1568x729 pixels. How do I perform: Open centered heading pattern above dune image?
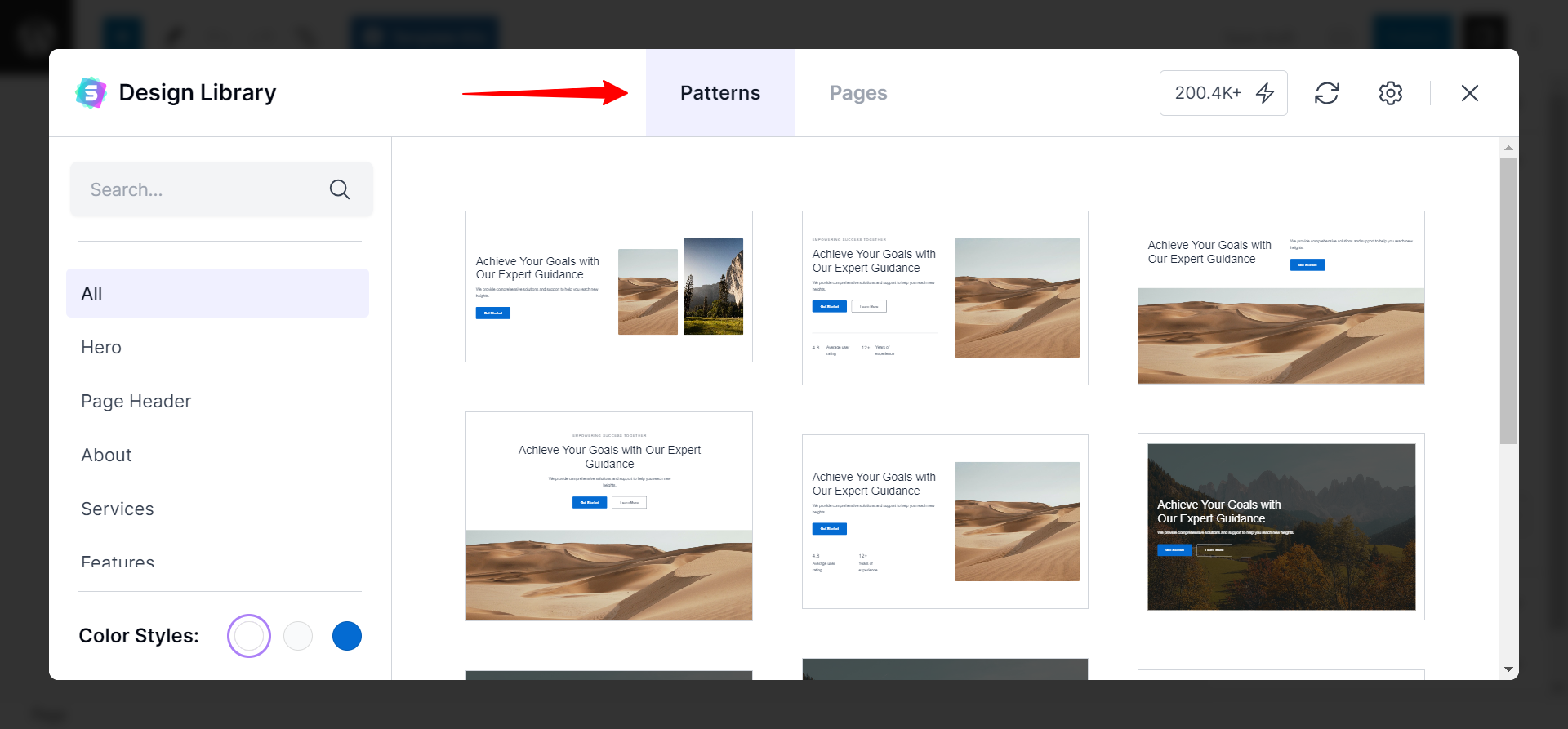[609, 516]
